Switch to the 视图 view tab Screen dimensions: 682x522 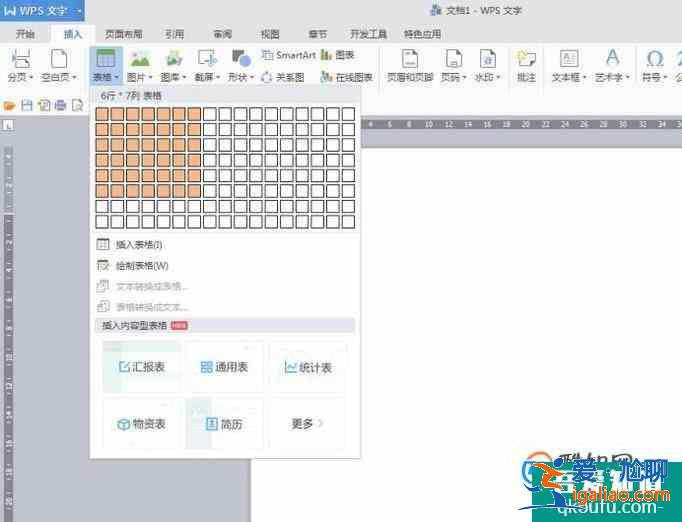click(270, 34)
